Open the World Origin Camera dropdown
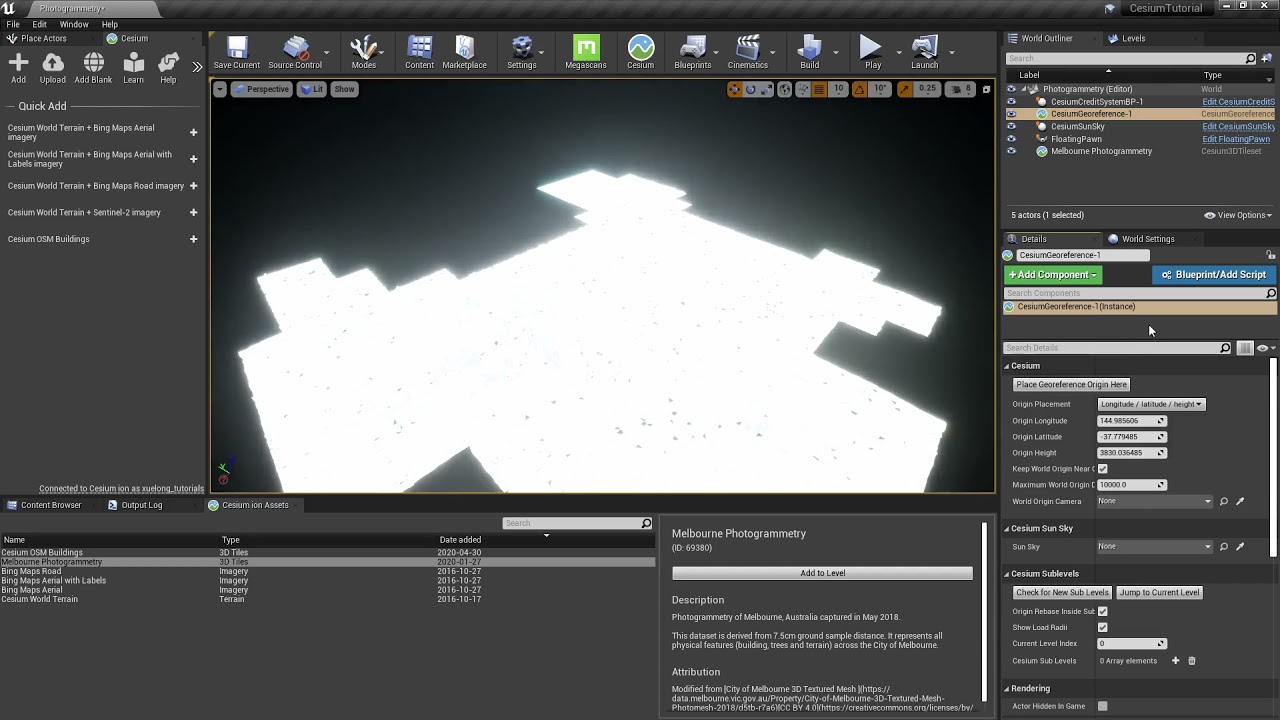The image size is (1280, 720). [1155, 501]
